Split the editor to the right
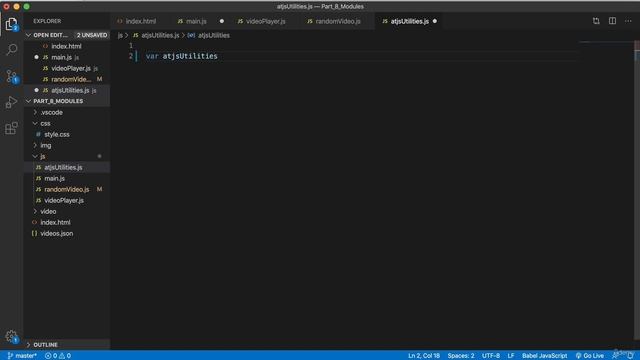640x360 pixels. (612, 21)
